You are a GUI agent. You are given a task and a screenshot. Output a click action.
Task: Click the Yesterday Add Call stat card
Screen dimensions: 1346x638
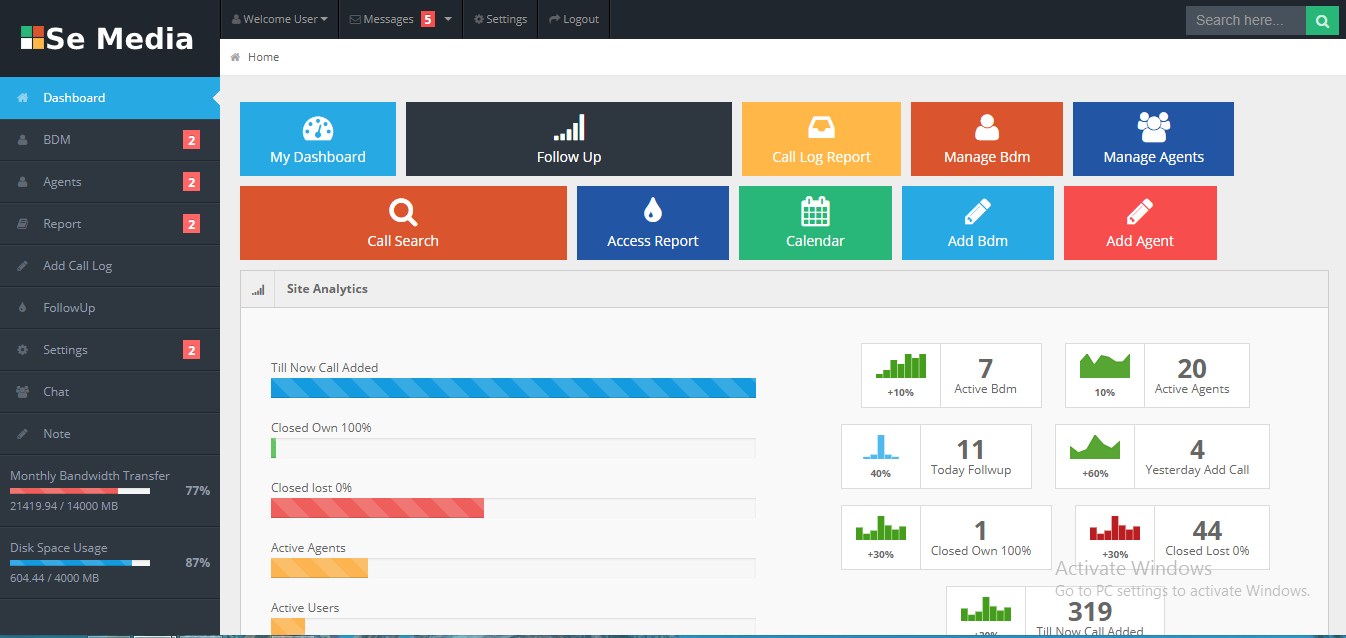click(1162, 457)
